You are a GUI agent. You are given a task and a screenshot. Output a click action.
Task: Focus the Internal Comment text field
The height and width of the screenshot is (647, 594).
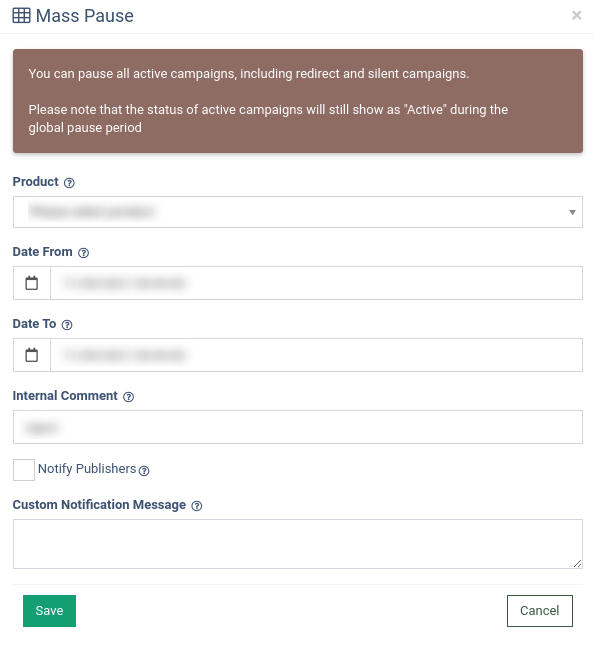pos(298,427)
